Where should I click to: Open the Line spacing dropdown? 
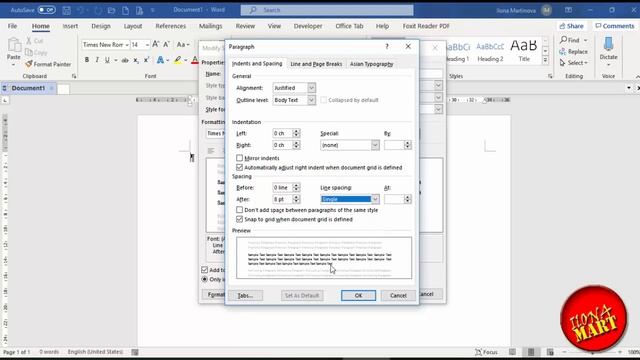click(375, 199)
